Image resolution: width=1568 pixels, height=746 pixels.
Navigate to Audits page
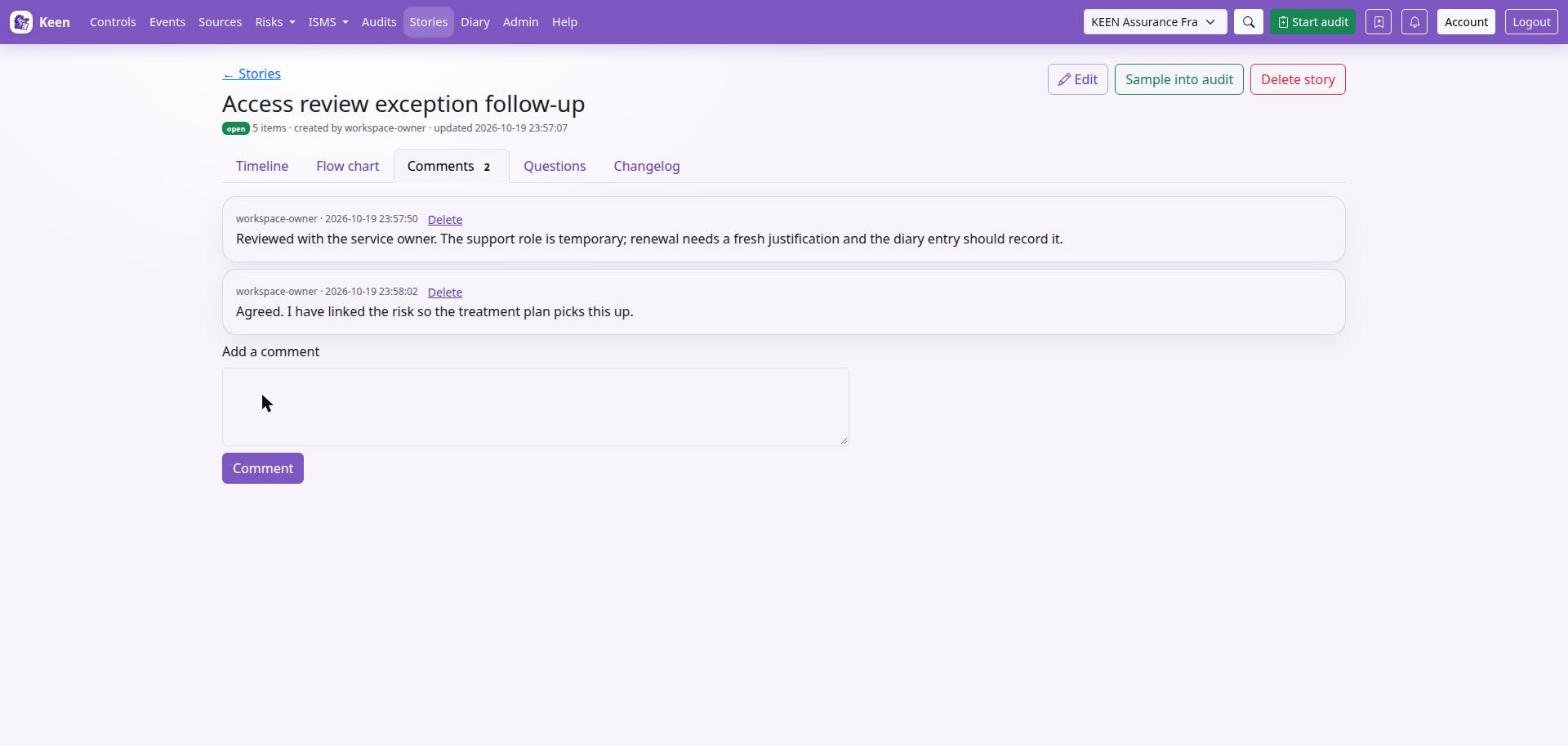[379, 22]
